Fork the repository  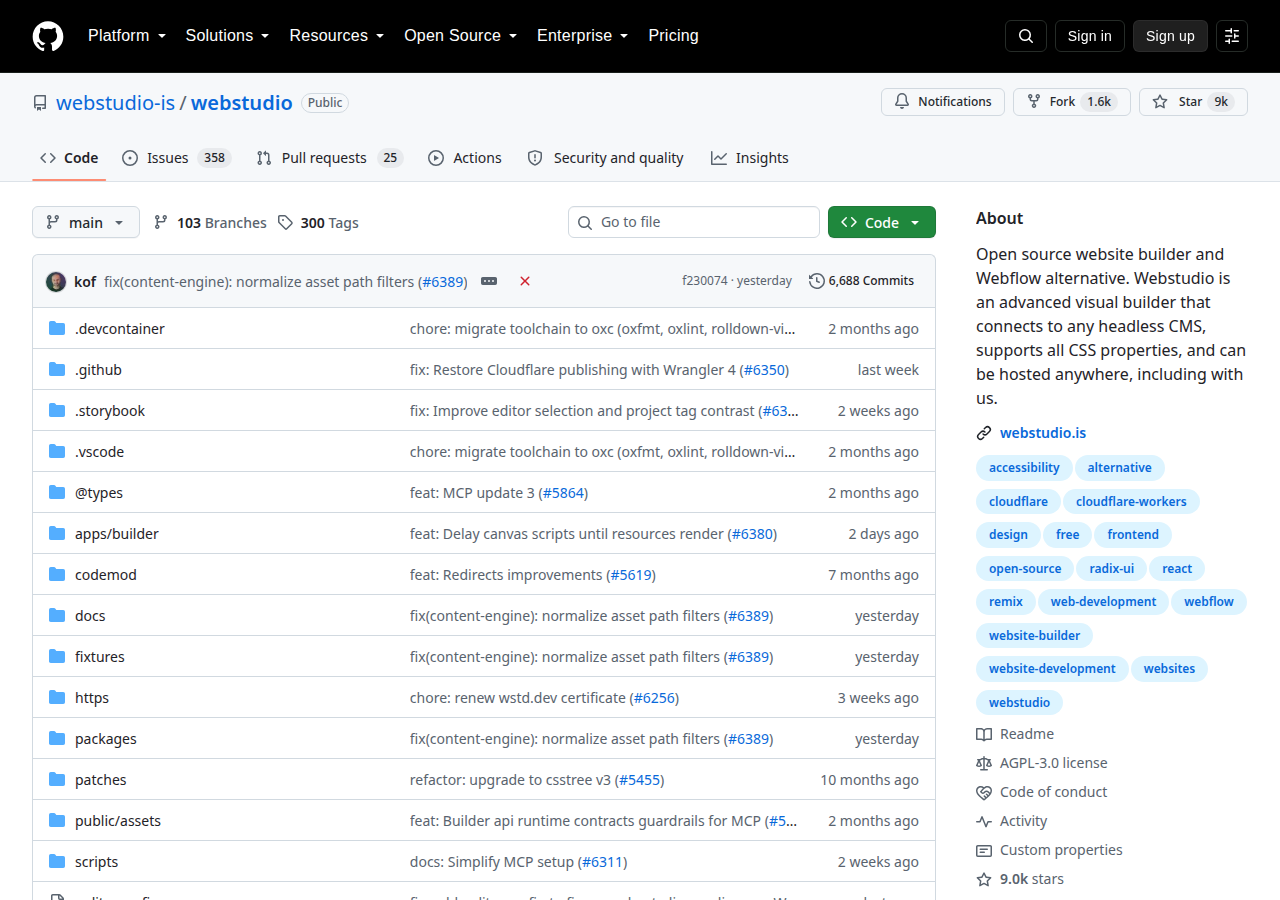(x=1072, y=102)
